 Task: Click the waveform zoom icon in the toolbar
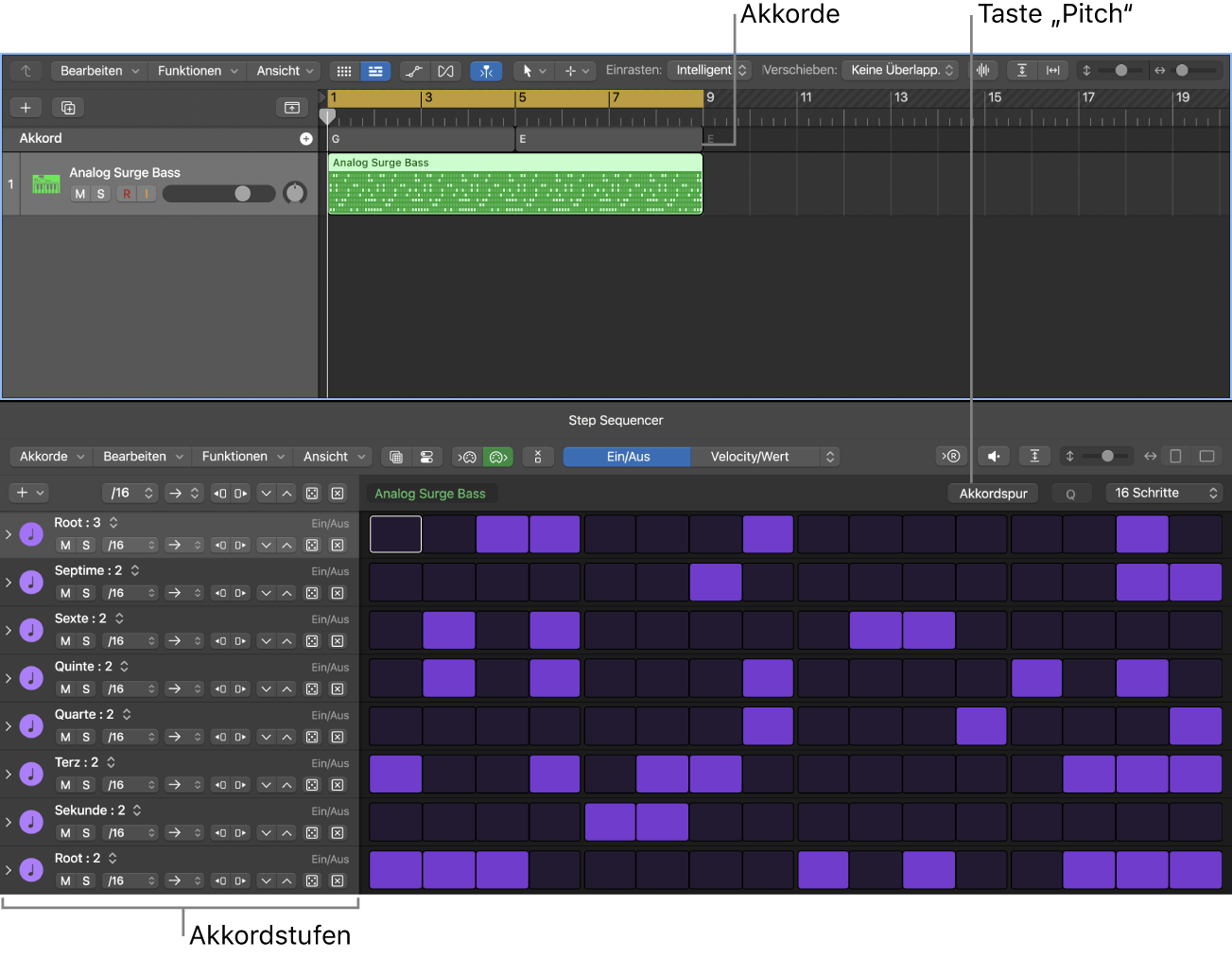point(984,70)
